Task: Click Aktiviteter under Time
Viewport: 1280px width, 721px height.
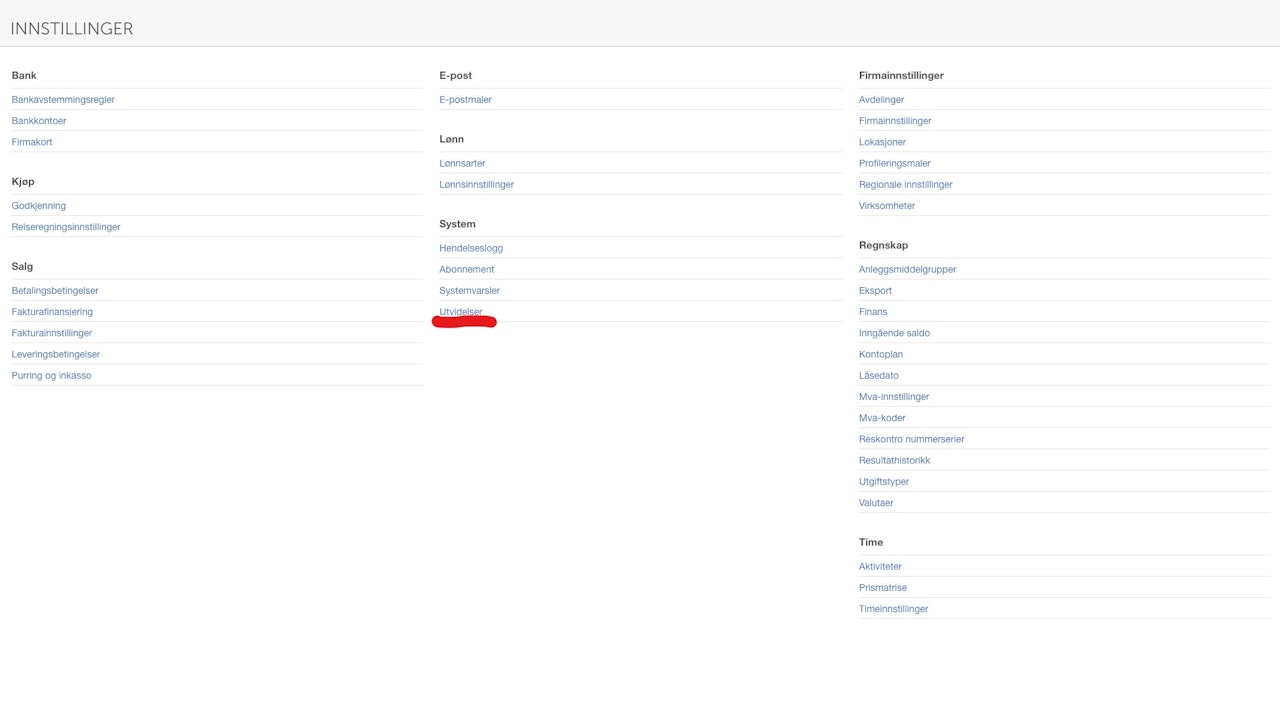Action: [881, 567]
